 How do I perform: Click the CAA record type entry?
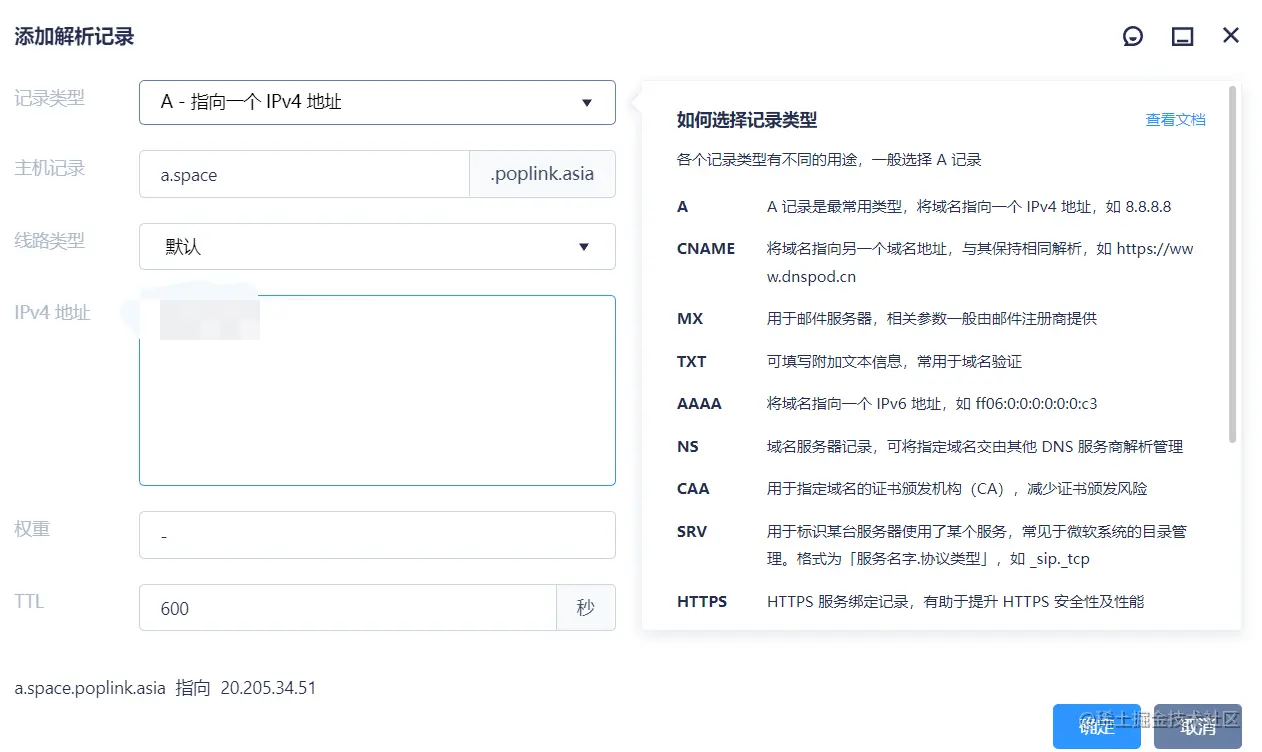(693, 489)
